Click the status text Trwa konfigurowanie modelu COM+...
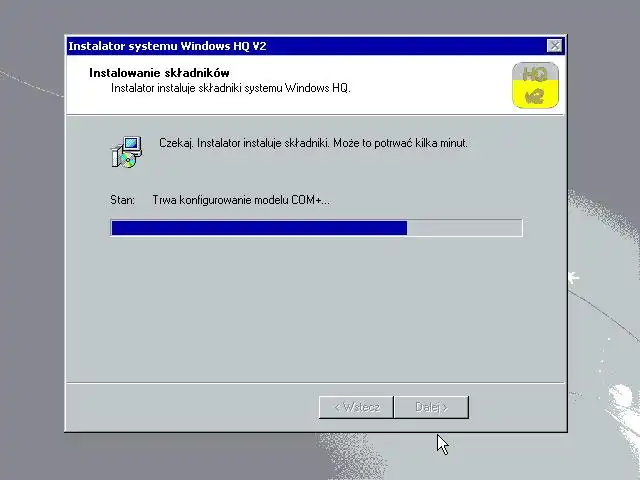 (241, 200)
